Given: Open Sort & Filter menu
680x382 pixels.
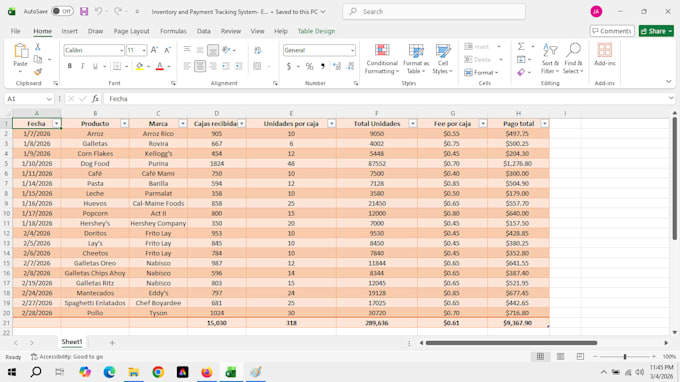Looking at the screenshot, I should click(x=550, y=59).
